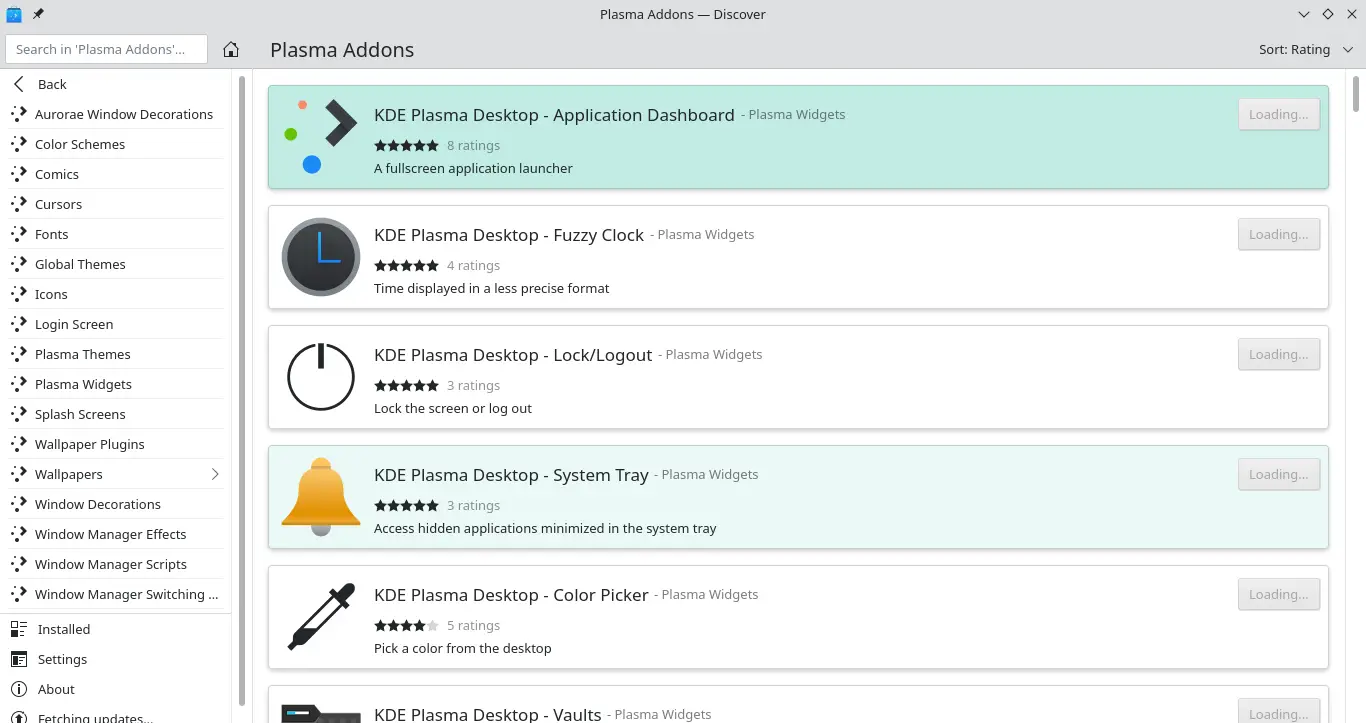Click Loading button for Lock/Logout
Viewport: 1366px width, 723px height.
(x=1278, y=354)
